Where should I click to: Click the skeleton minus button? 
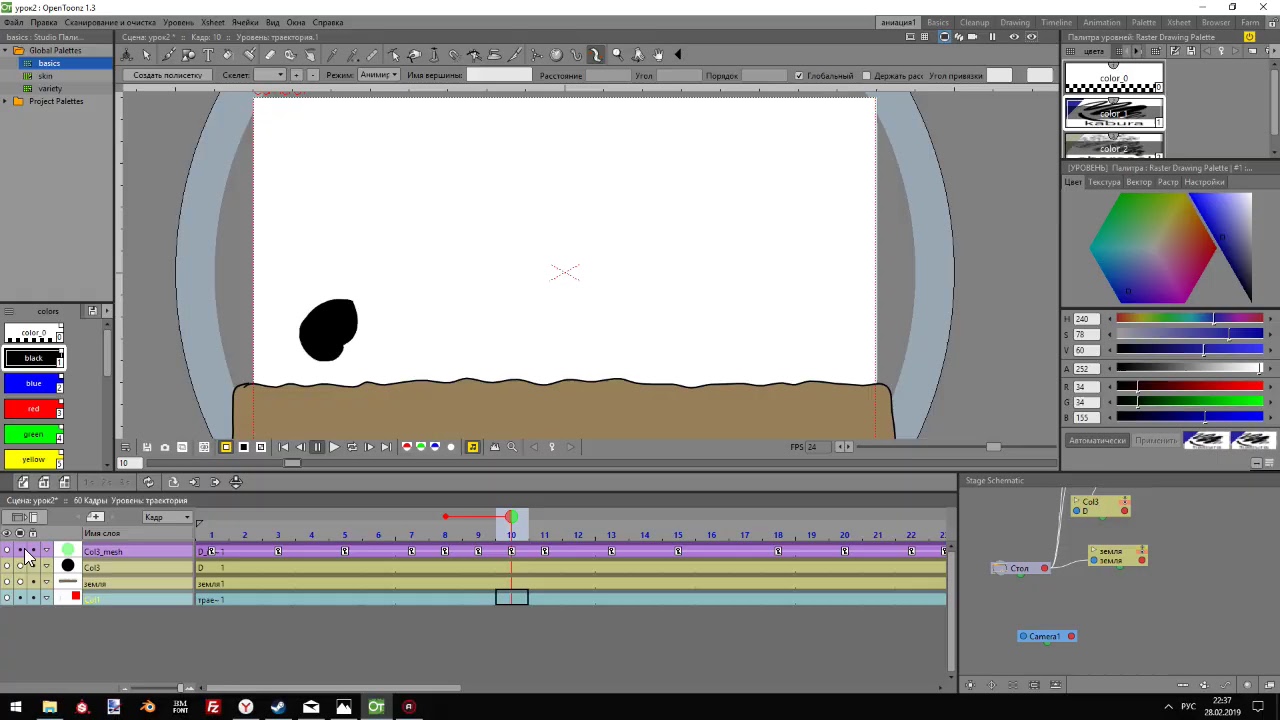coord(312,75)
